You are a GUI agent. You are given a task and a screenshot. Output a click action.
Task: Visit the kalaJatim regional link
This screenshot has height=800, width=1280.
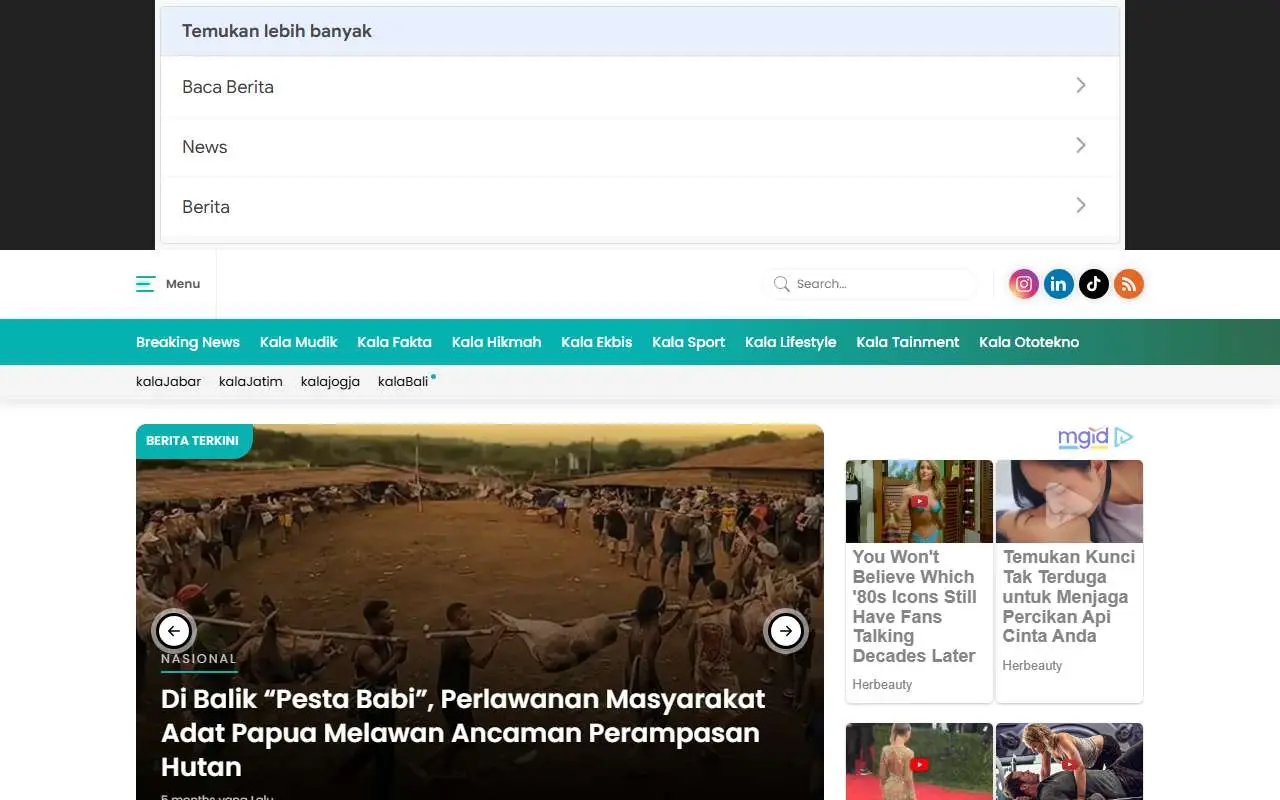[x=251, y=381]
